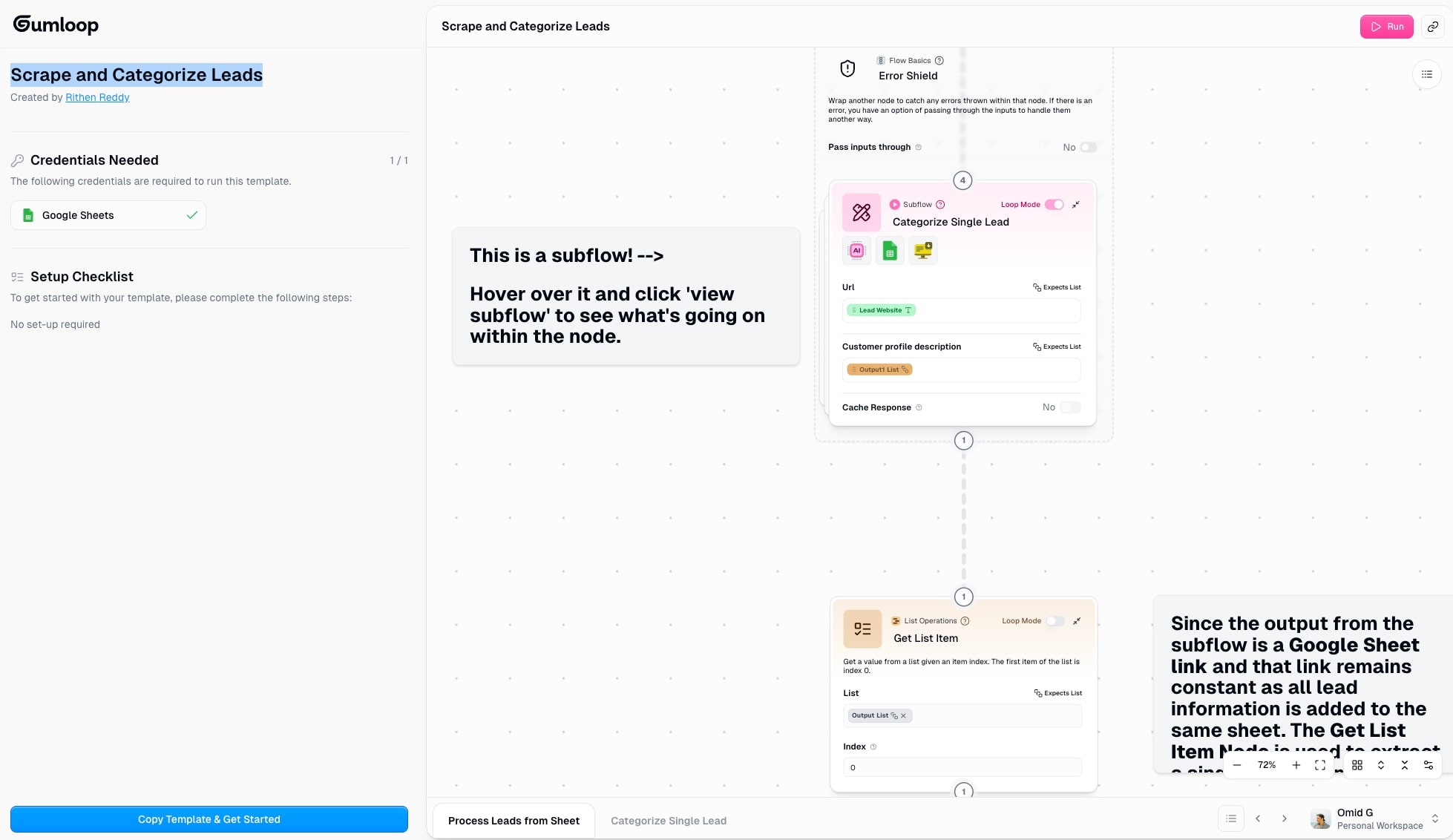Collapse the Categorize Single Lead node

pyautogui.click(x=1076, y=205)
